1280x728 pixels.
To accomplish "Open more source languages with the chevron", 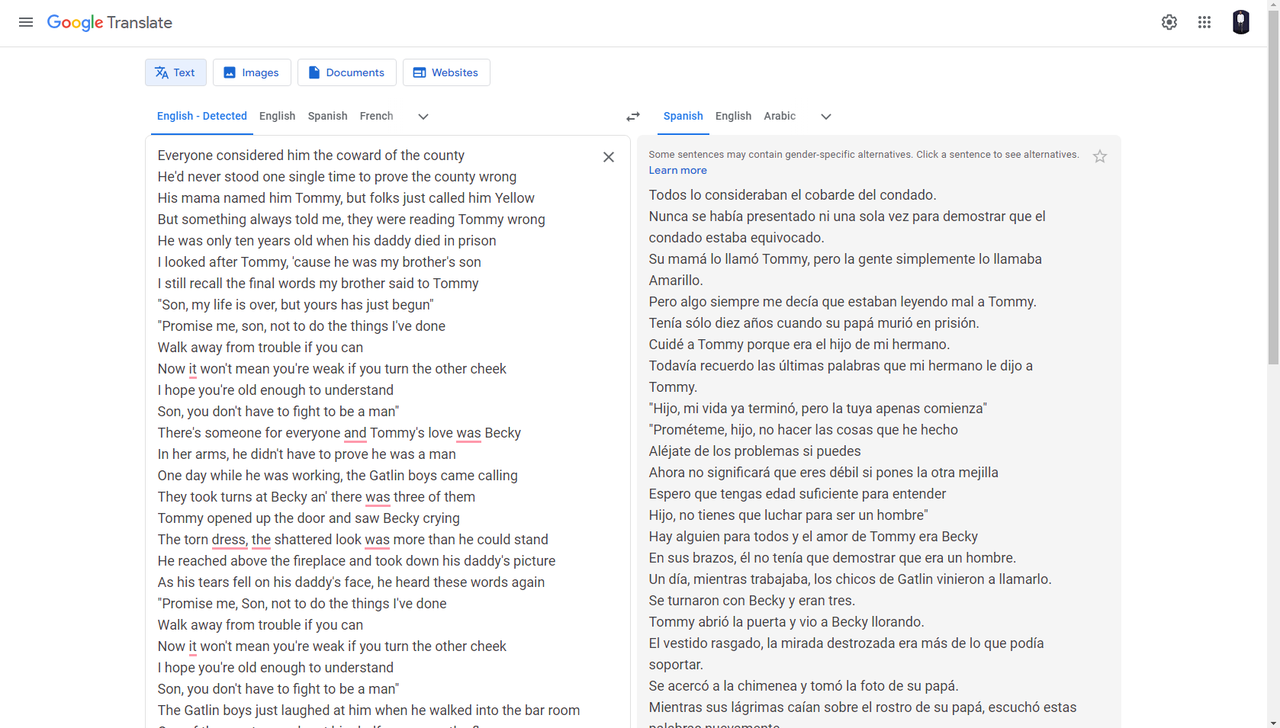I will coord(422,116).
